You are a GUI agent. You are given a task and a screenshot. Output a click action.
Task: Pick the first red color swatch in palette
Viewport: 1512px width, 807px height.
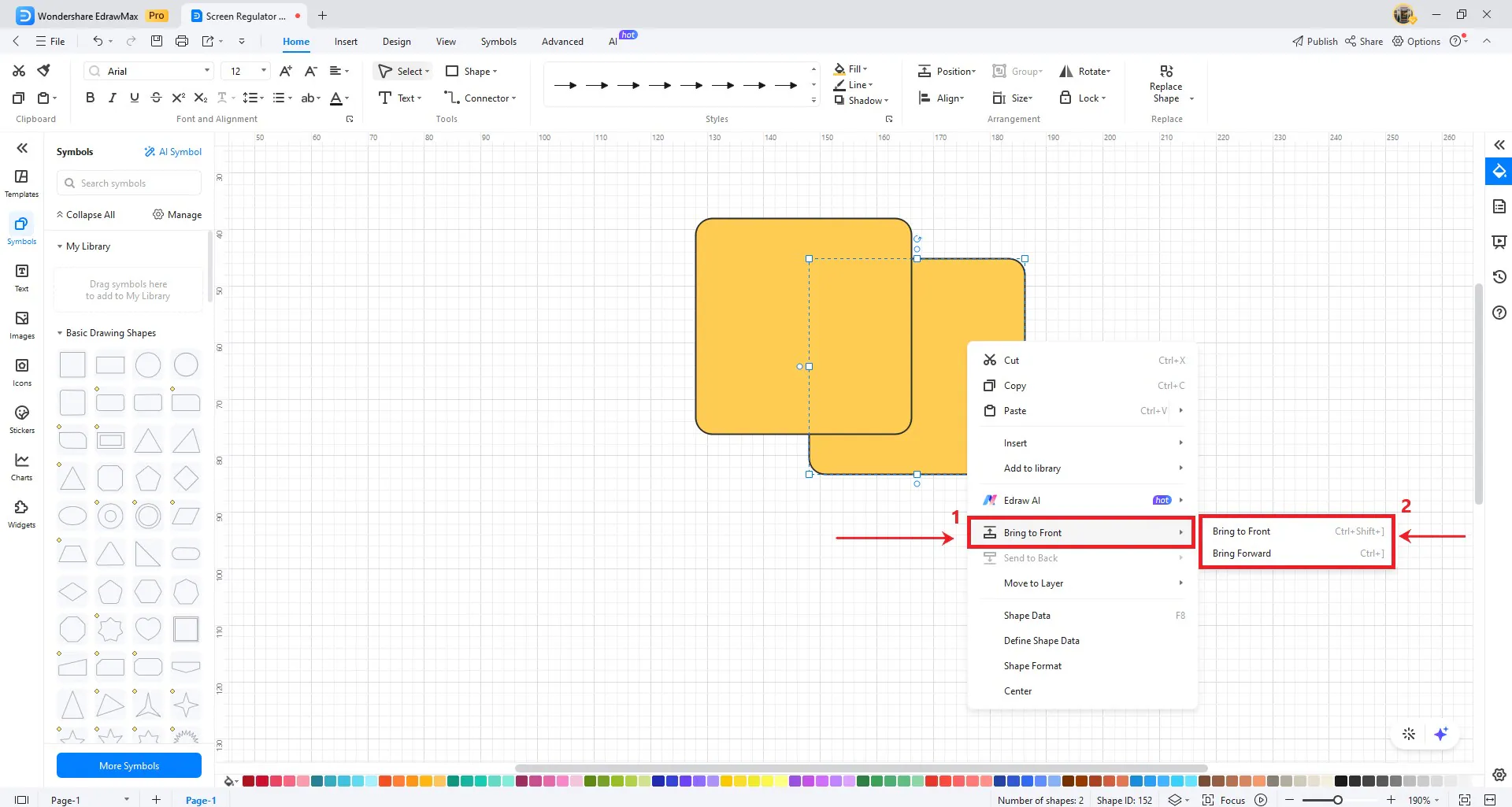click(248, 781)
